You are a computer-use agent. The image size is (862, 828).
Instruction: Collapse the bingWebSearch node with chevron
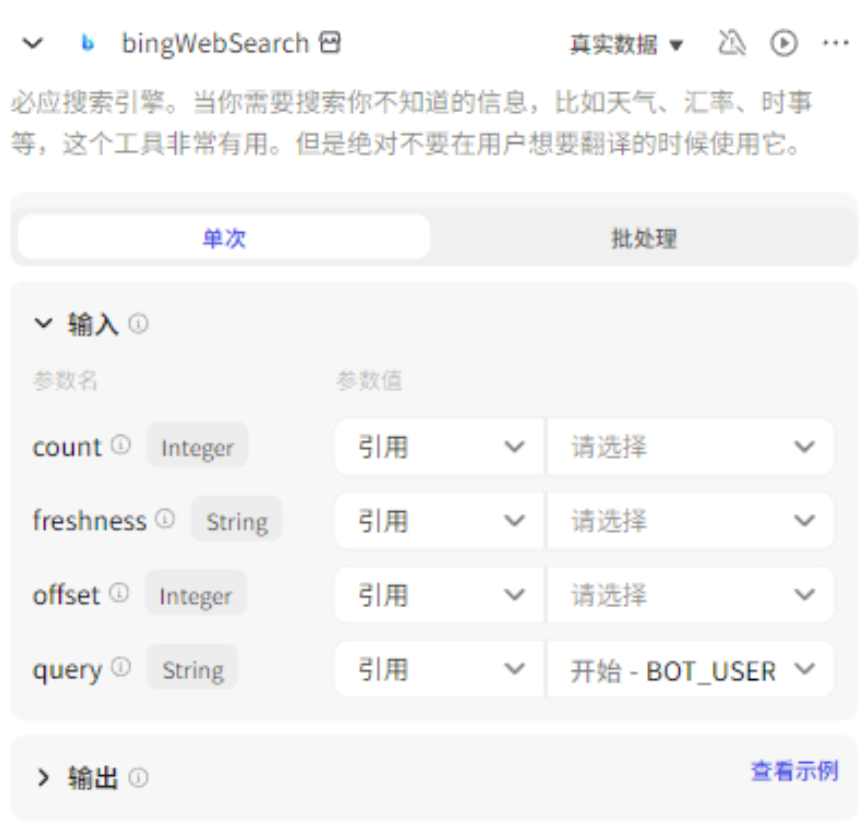pos(33,43)
